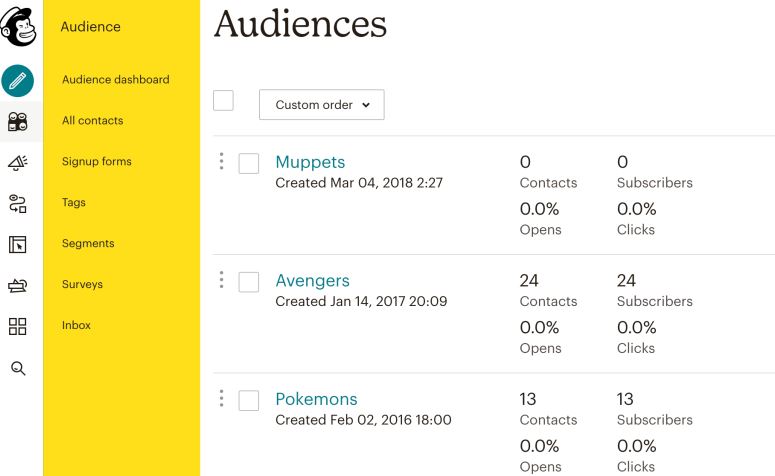Image resolution: width=775 pixels, height=476 pixels.
Task: Open the Content studio icon
Action: pyautogui.click(x=17, y=285)
